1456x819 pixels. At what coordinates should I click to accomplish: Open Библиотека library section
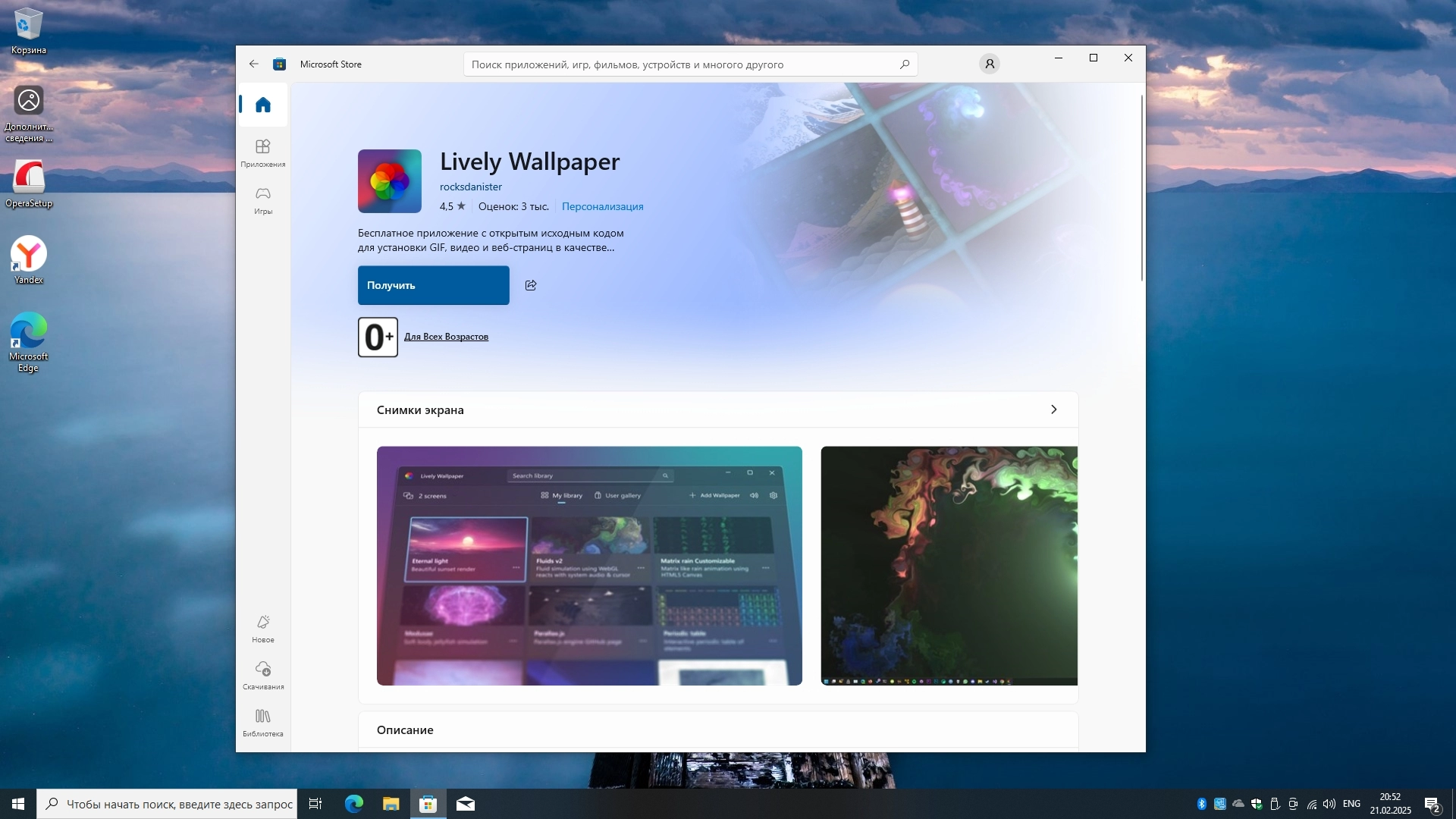(263, 723)
